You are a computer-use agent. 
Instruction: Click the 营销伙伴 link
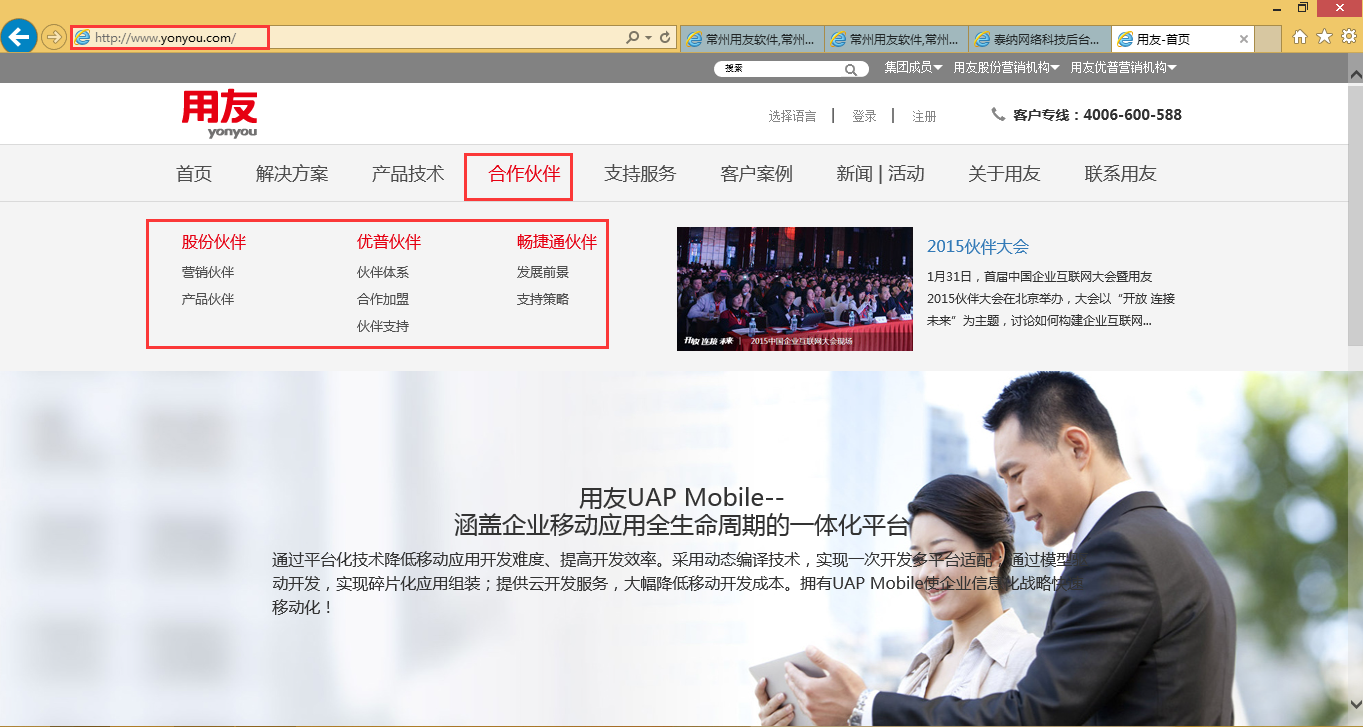point(207,272)
